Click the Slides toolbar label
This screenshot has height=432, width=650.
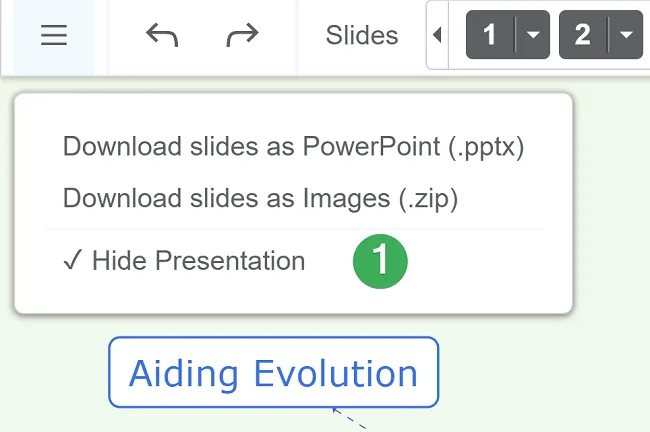pyautogui.click(x=362, y=36)
